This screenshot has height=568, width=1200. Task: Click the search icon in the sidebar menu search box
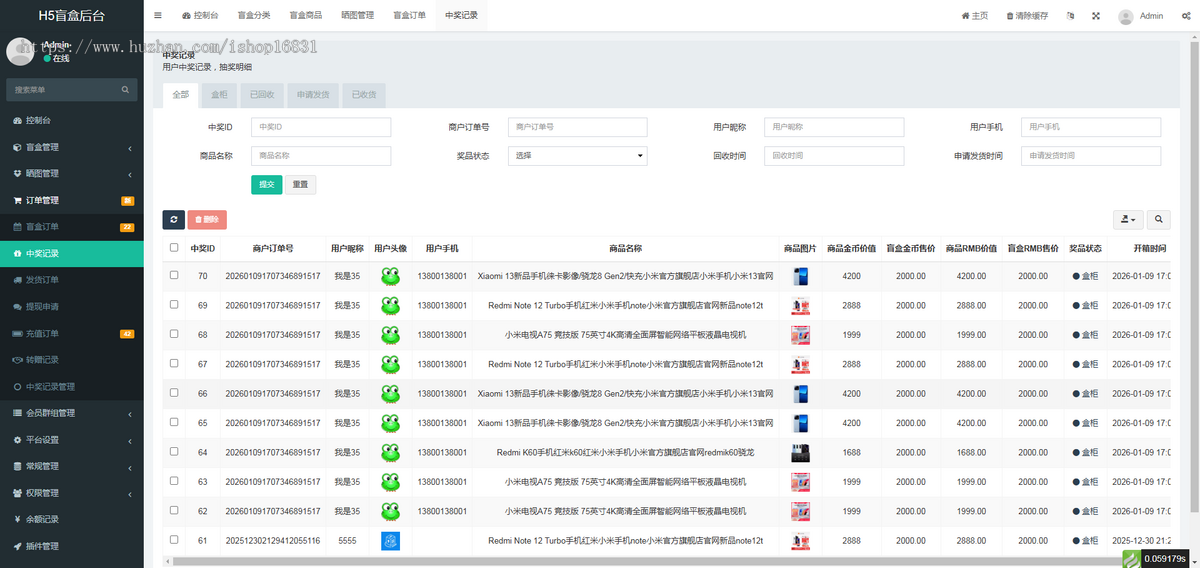(x=126, y=90)
